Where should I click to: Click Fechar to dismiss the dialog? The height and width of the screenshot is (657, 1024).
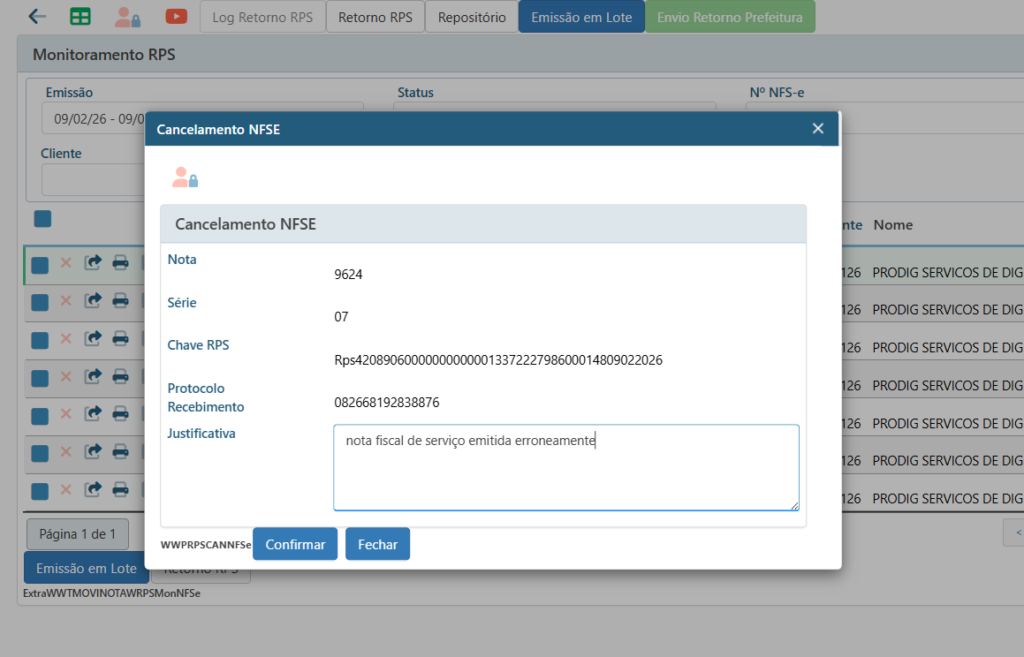(x=377, y=544)
